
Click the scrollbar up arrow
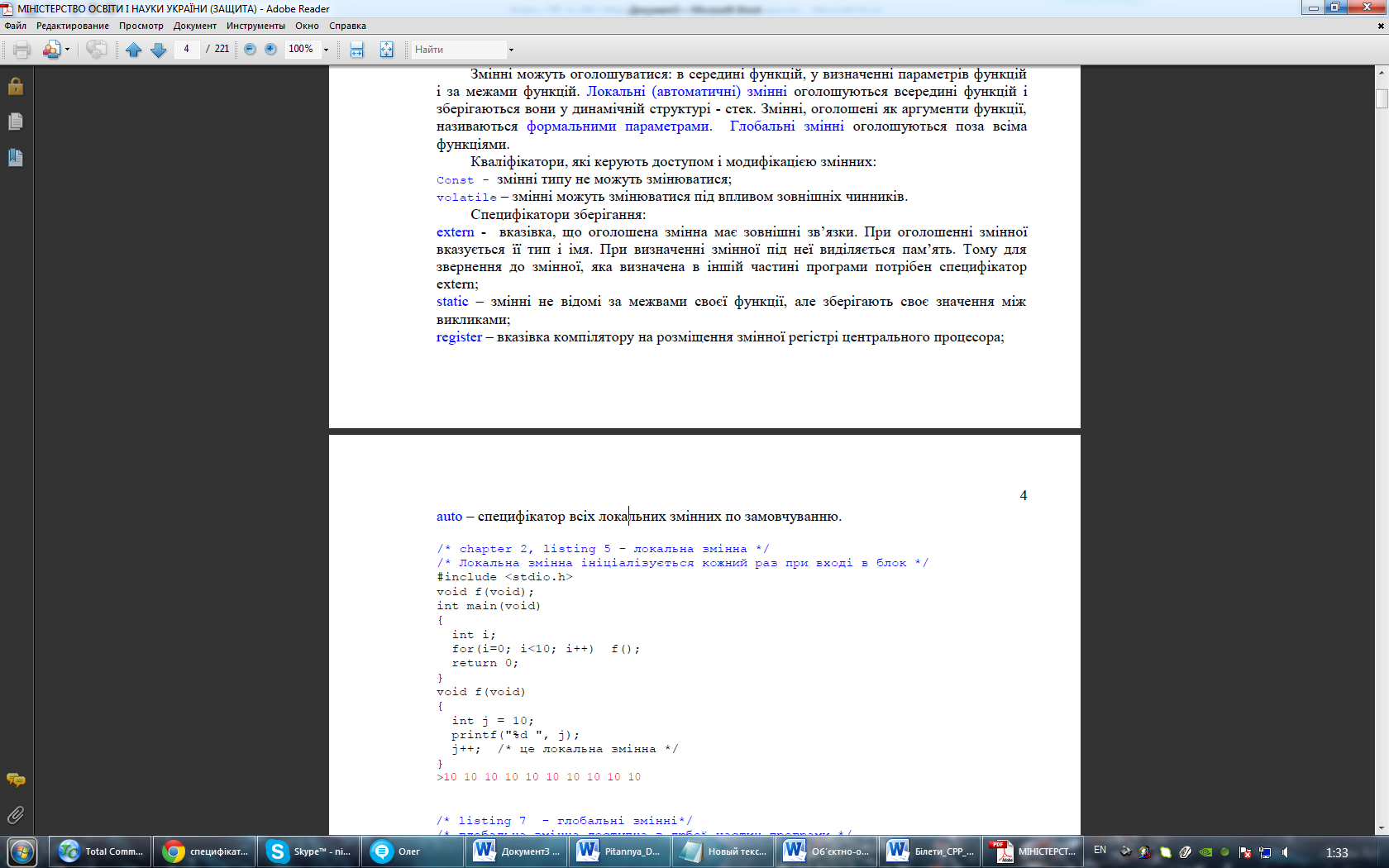pos(1382,73)
